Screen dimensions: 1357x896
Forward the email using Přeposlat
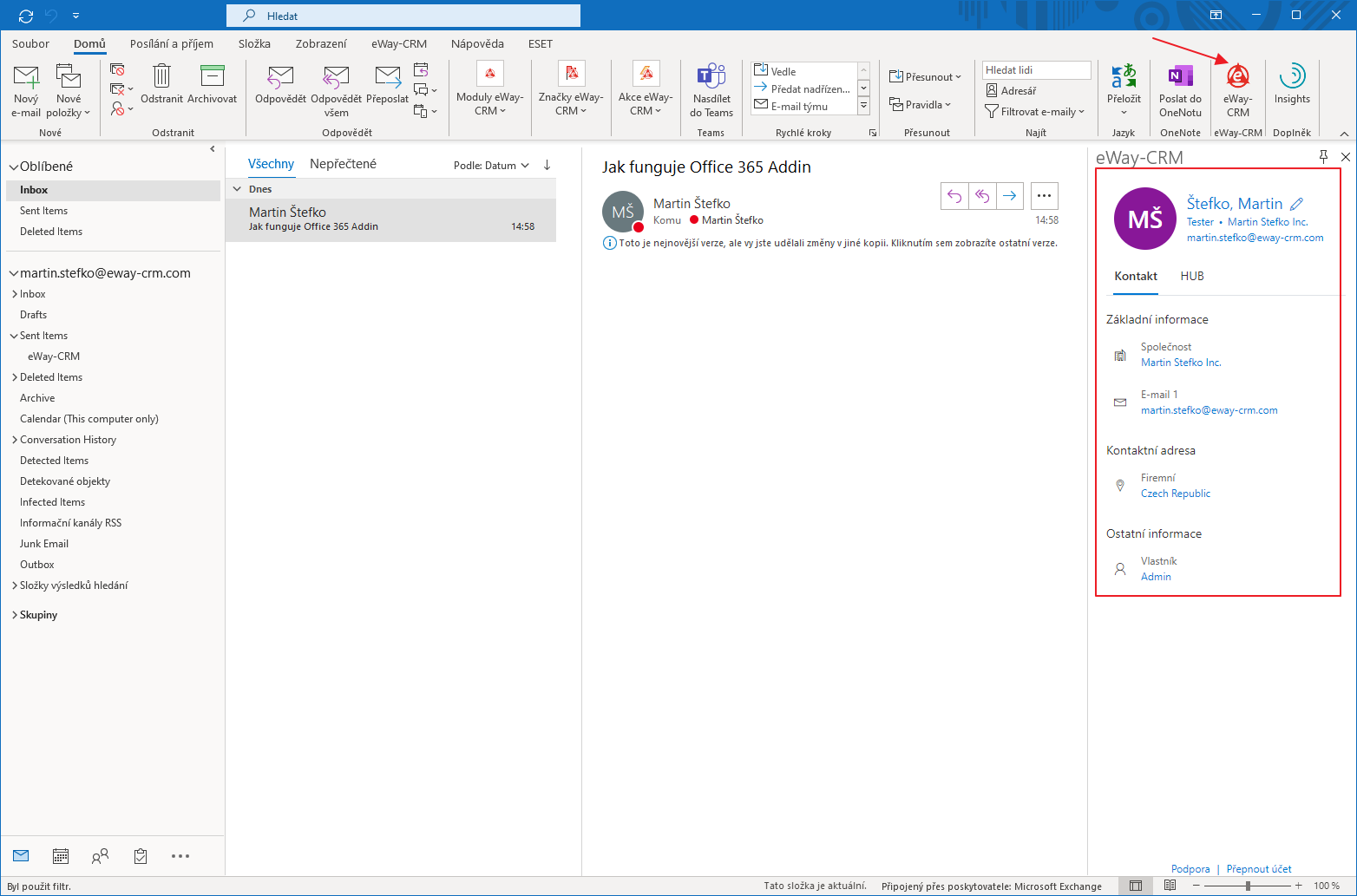pos(387,85)
